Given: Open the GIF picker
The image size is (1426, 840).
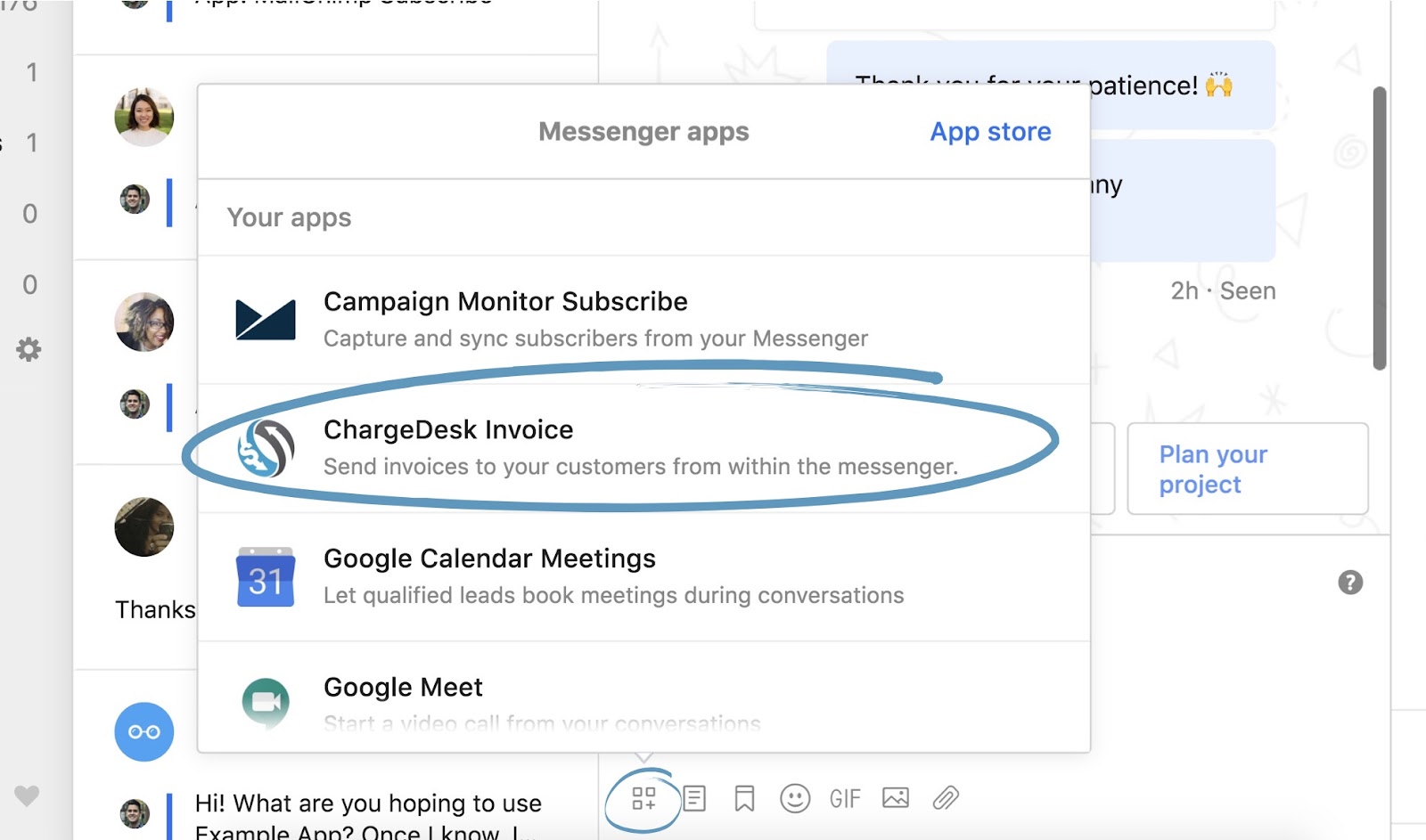Looking at the screenshot, I should tap(845, 798).
